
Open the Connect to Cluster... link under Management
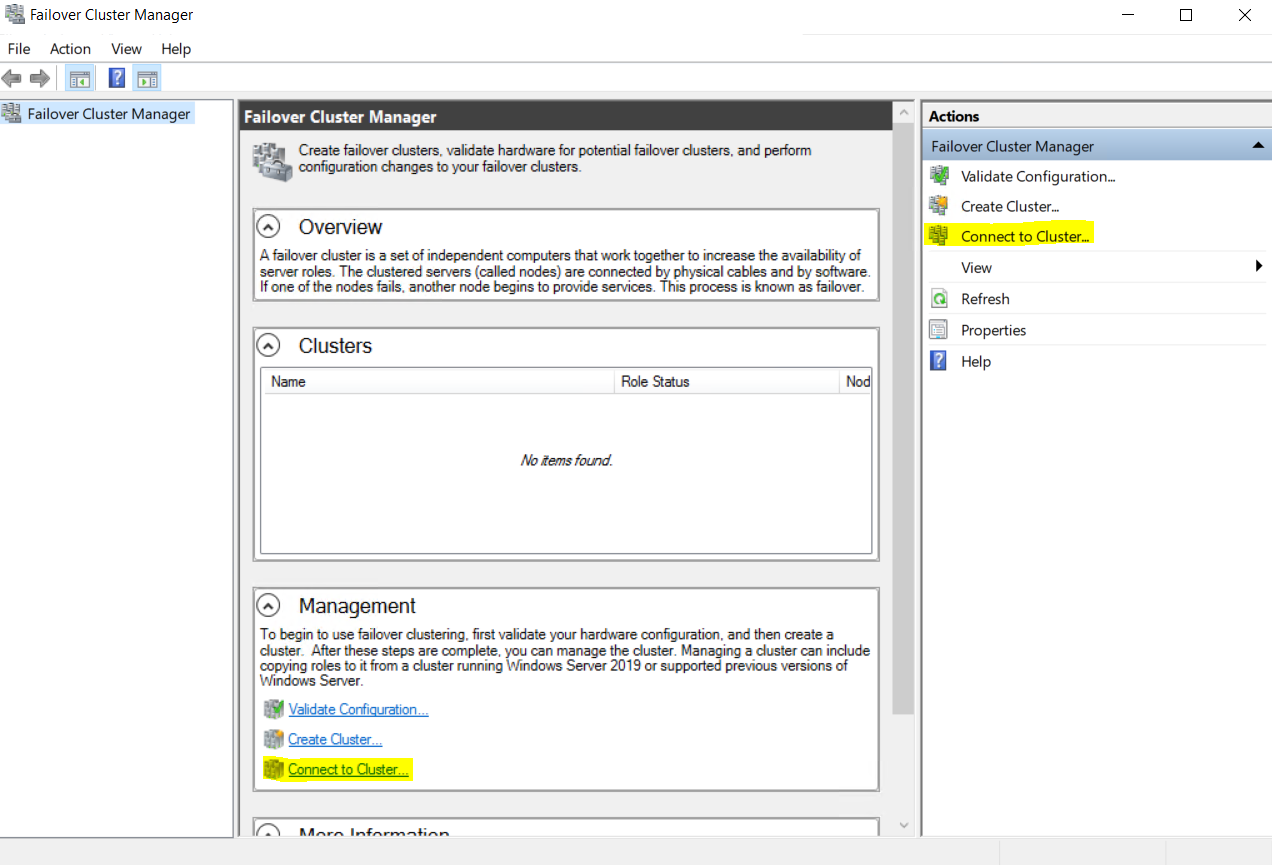[x=348, y=769]
